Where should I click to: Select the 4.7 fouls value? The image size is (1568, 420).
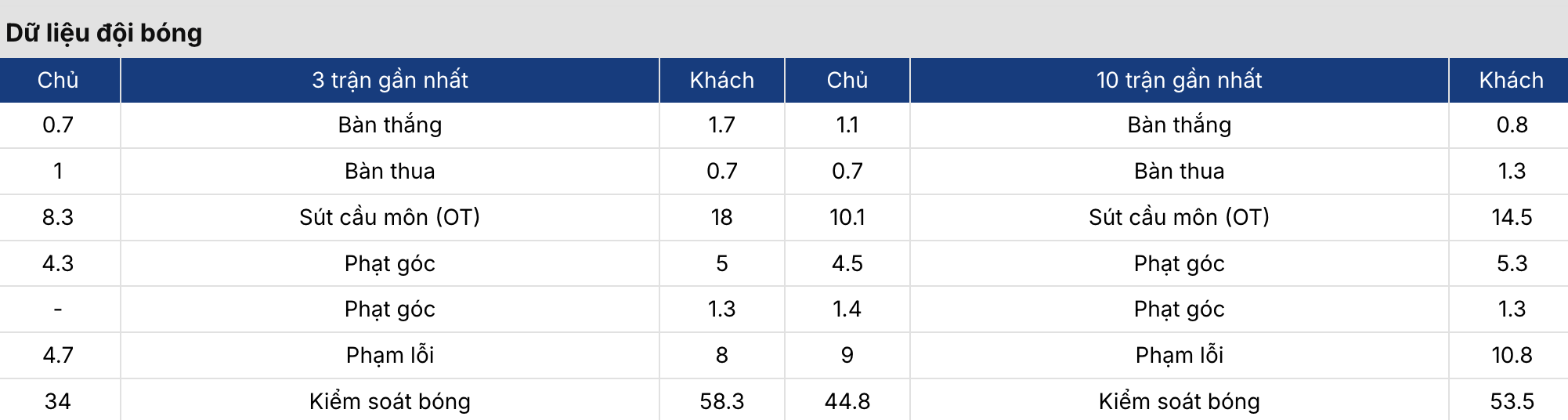(58, 355)
